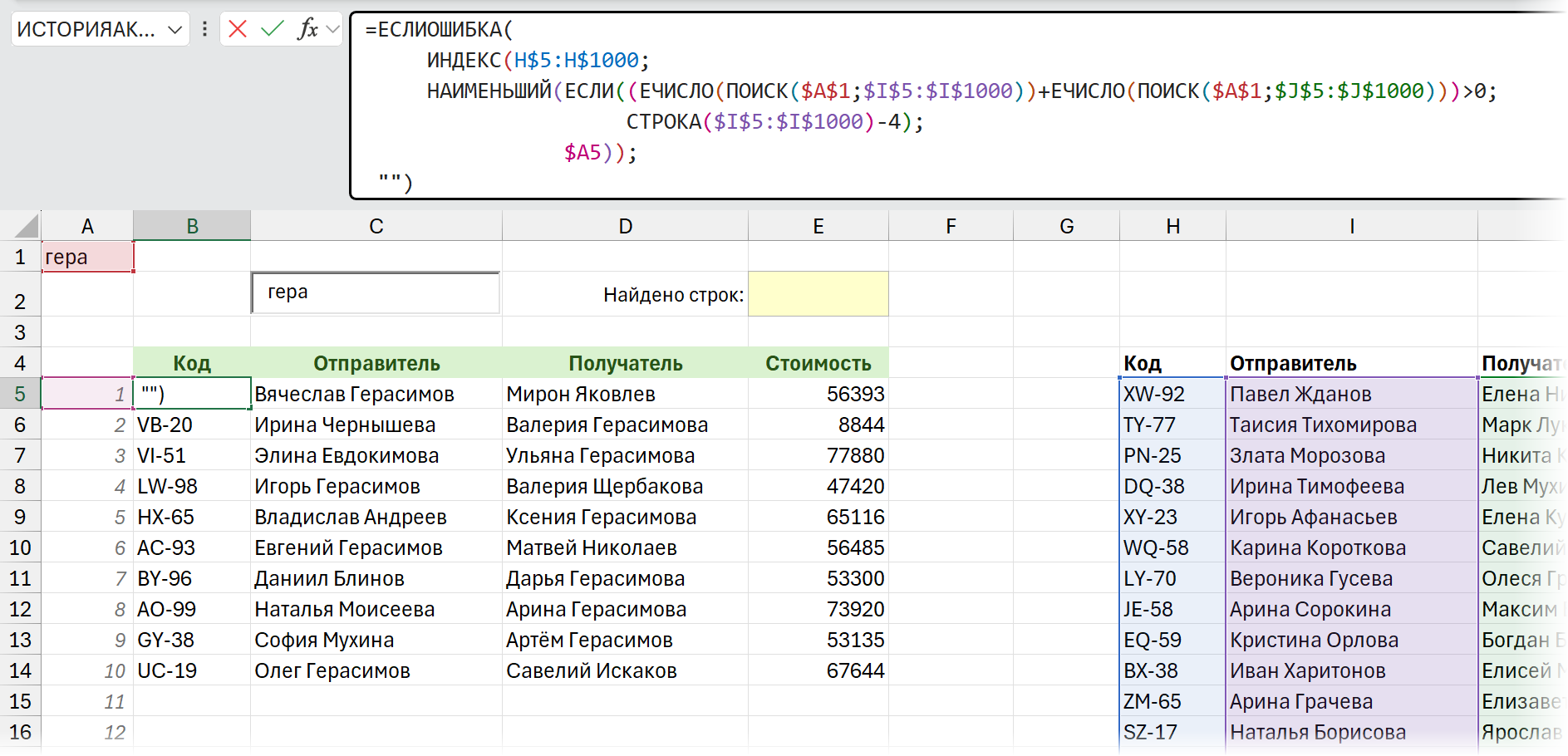This screenshot has width=1568, height=756.
Task: Click source code cell ZM-65
Action: point(1172,701)
